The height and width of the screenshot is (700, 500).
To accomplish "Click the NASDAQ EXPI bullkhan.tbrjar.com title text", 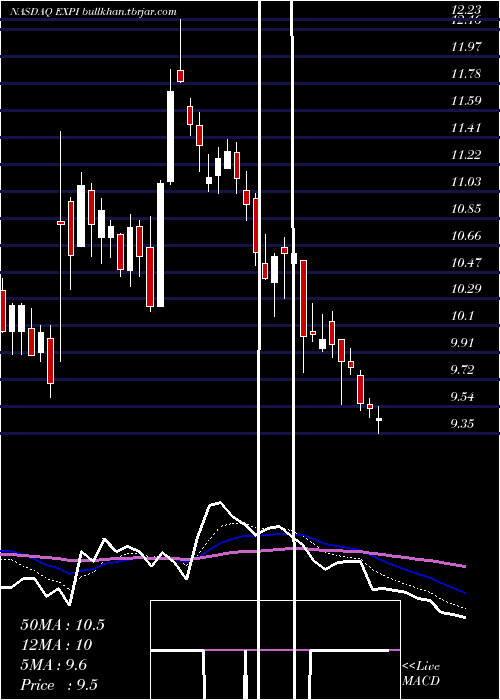I will (x=93, y=12).
